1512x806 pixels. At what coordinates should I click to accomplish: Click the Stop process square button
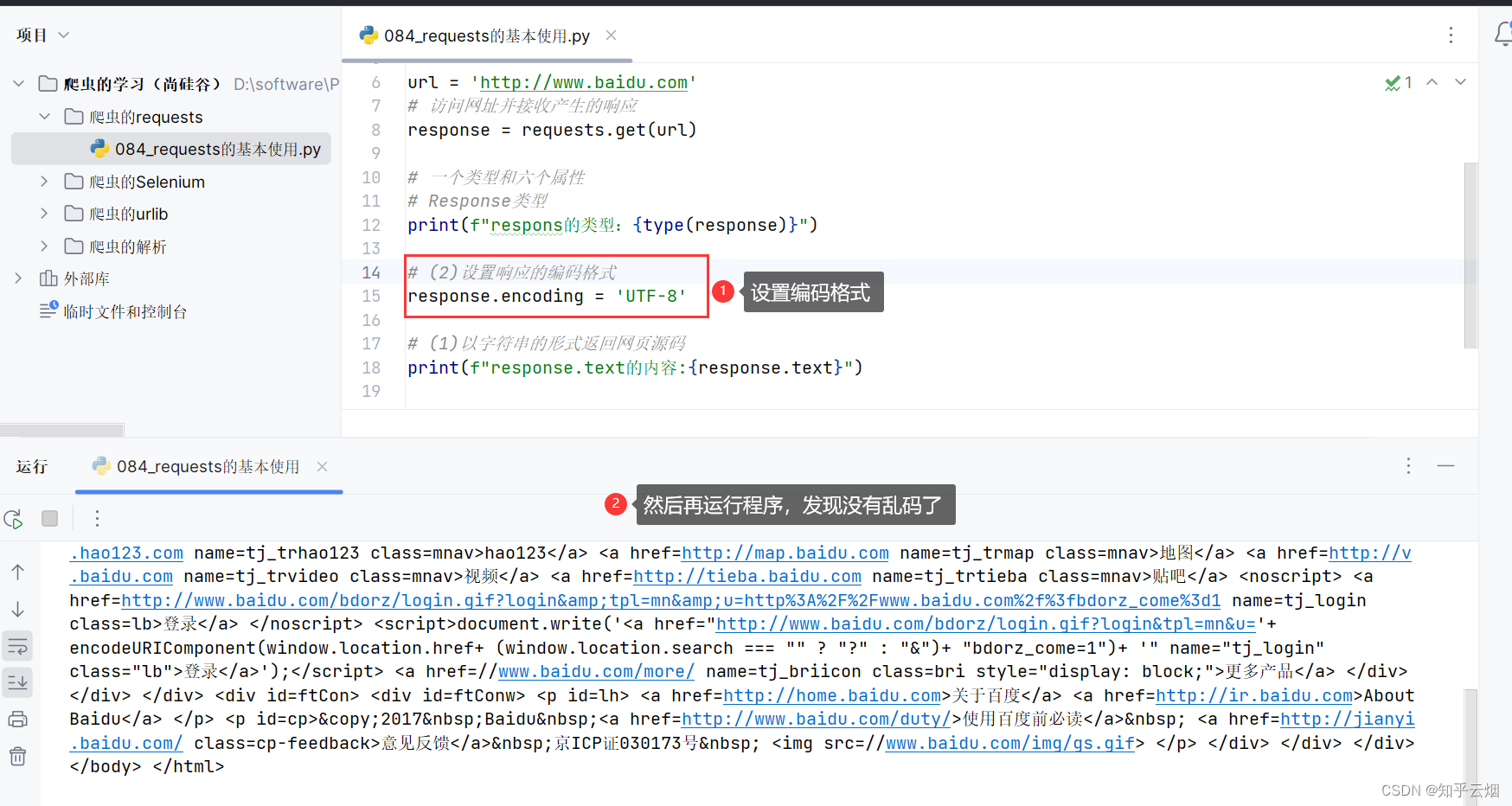tap(50, 518)
